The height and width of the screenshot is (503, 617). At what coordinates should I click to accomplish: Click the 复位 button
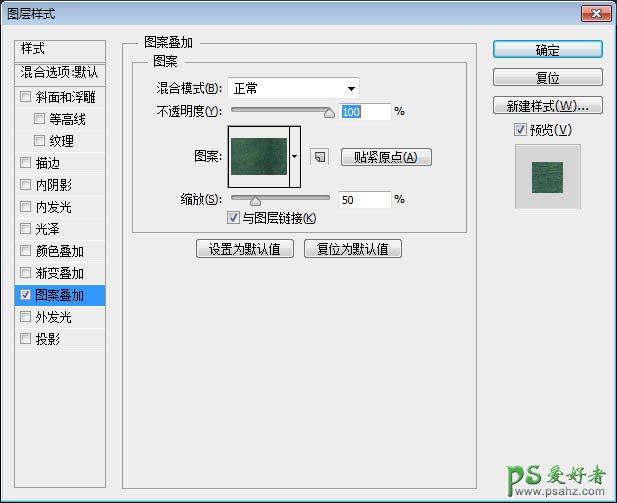[x=547, y=77]
